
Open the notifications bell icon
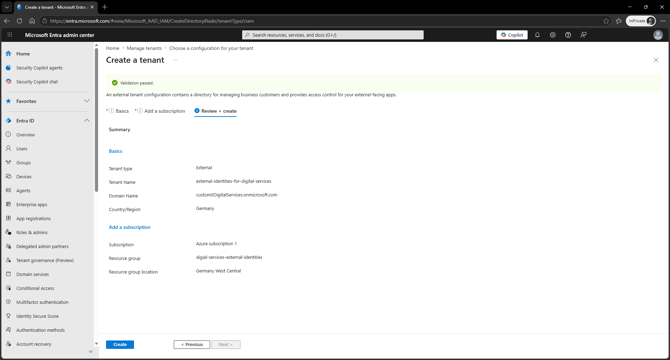(x=537, y=35)
